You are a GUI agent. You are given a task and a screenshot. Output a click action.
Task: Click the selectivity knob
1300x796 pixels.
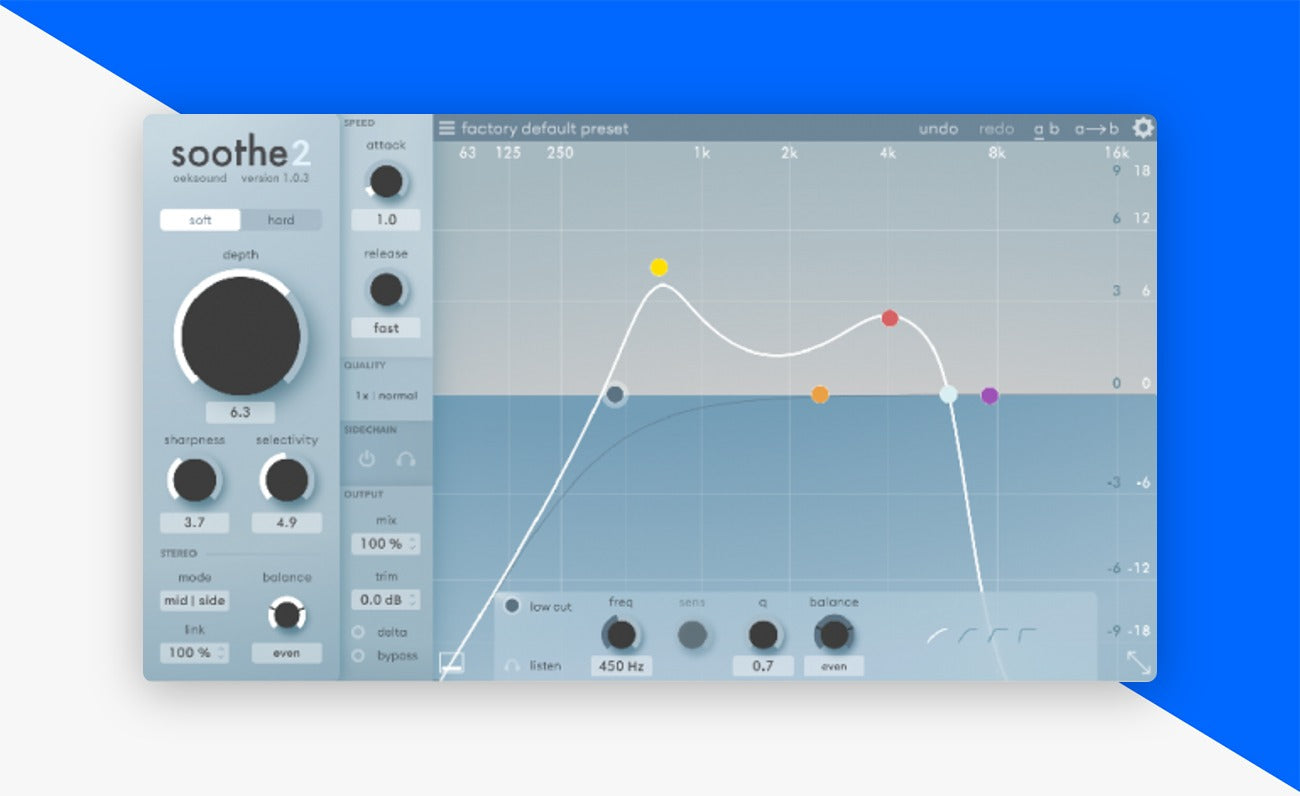pyautogui.click(x=287, y=480)
